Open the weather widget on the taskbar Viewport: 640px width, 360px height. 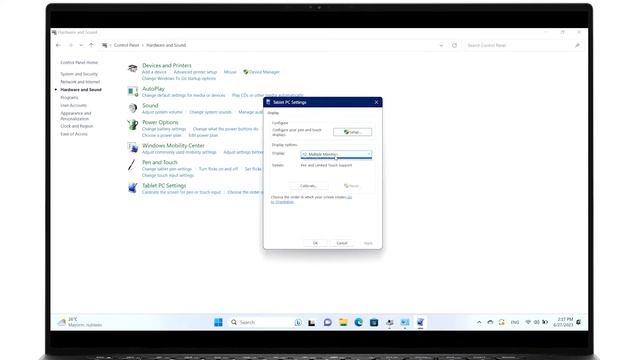click(x=80, y=322)
